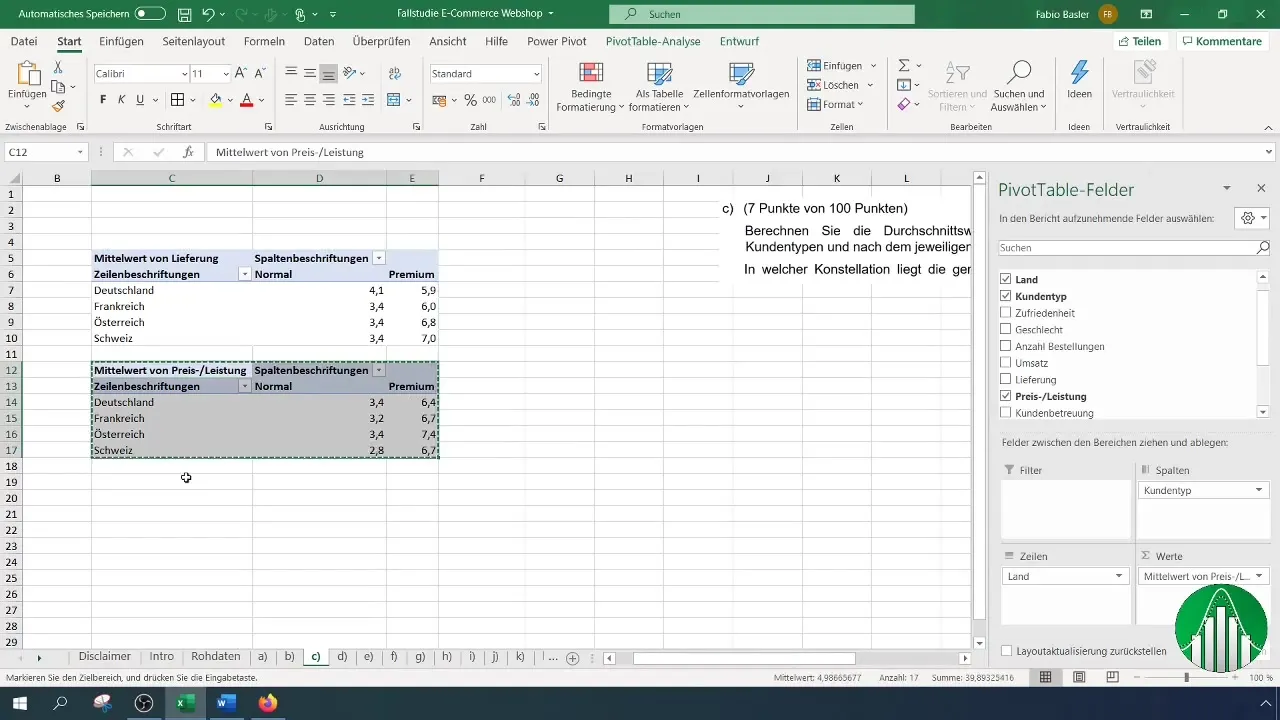Open the number format Standard dropdown
Image resolution: width=1280 pixels, height=720 pixels.
537,74
